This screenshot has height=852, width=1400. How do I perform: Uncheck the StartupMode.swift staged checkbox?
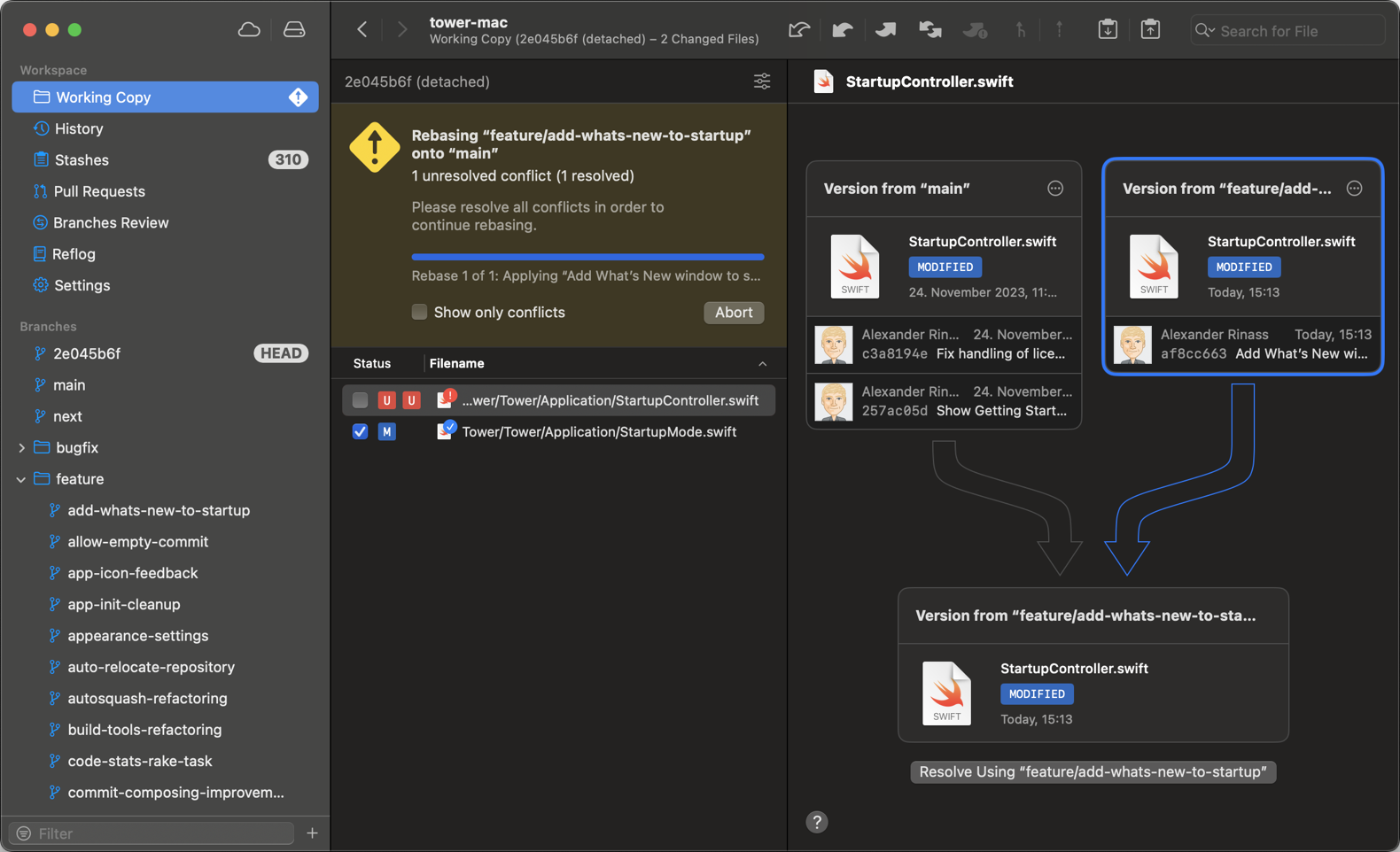(360, 431)
